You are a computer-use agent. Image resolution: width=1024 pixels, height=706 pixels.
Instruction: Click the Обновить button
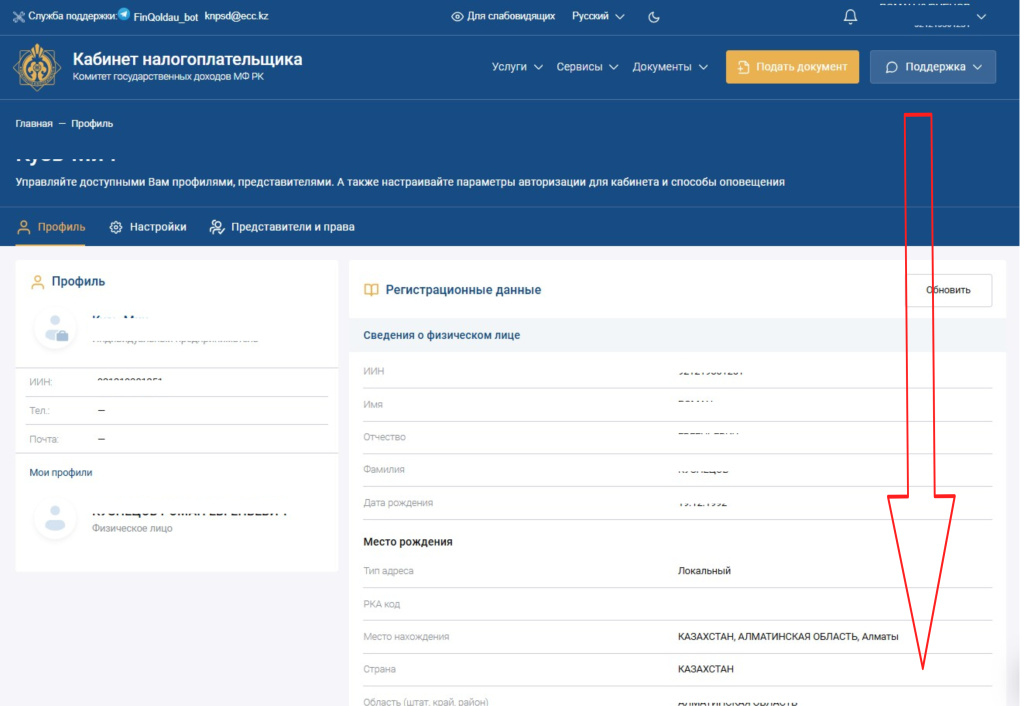(x=948, y=290)
